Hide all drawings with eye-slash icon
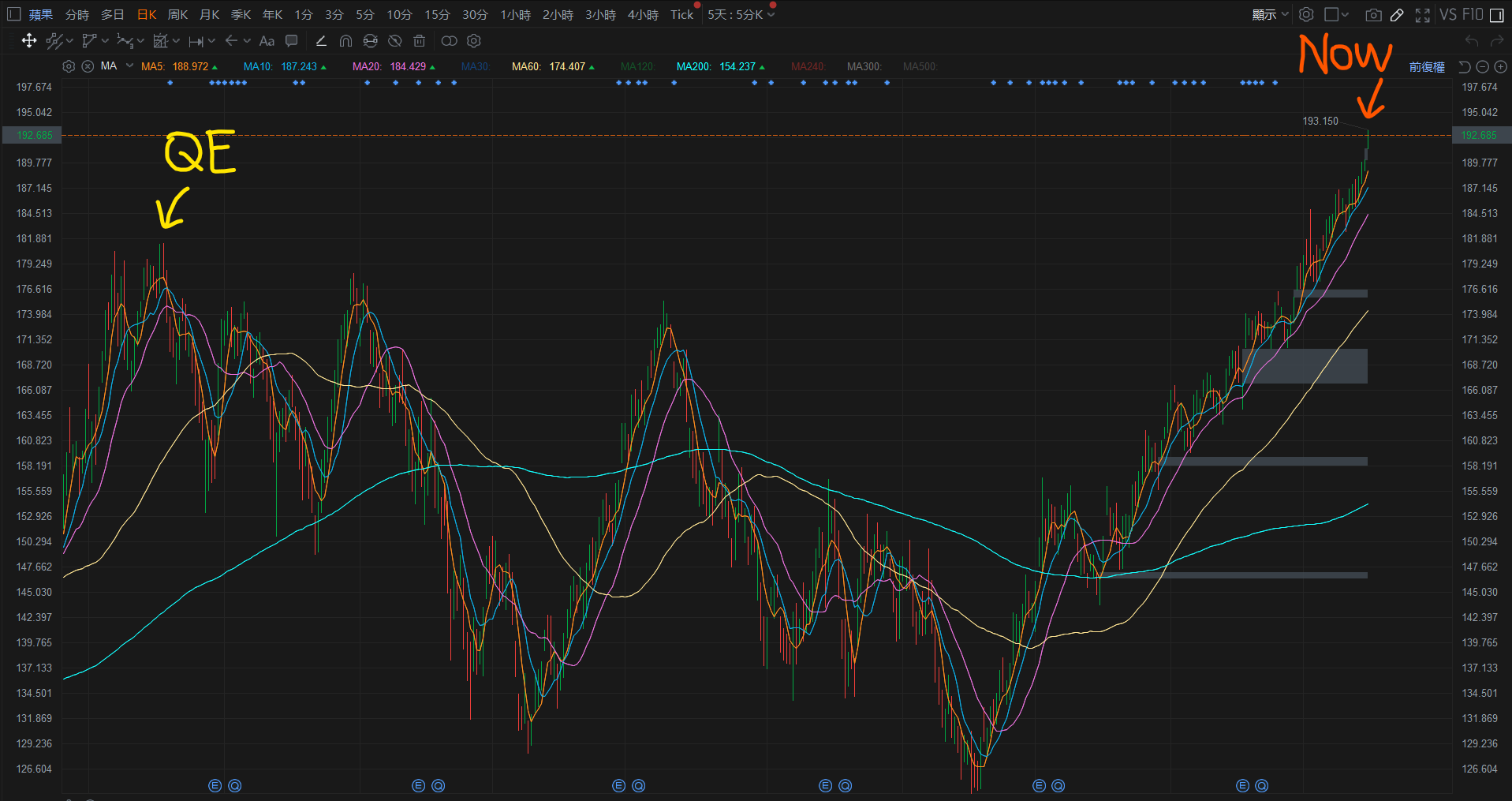The width and height of the screenshot is (1512, 801). (x=395, y=41)
